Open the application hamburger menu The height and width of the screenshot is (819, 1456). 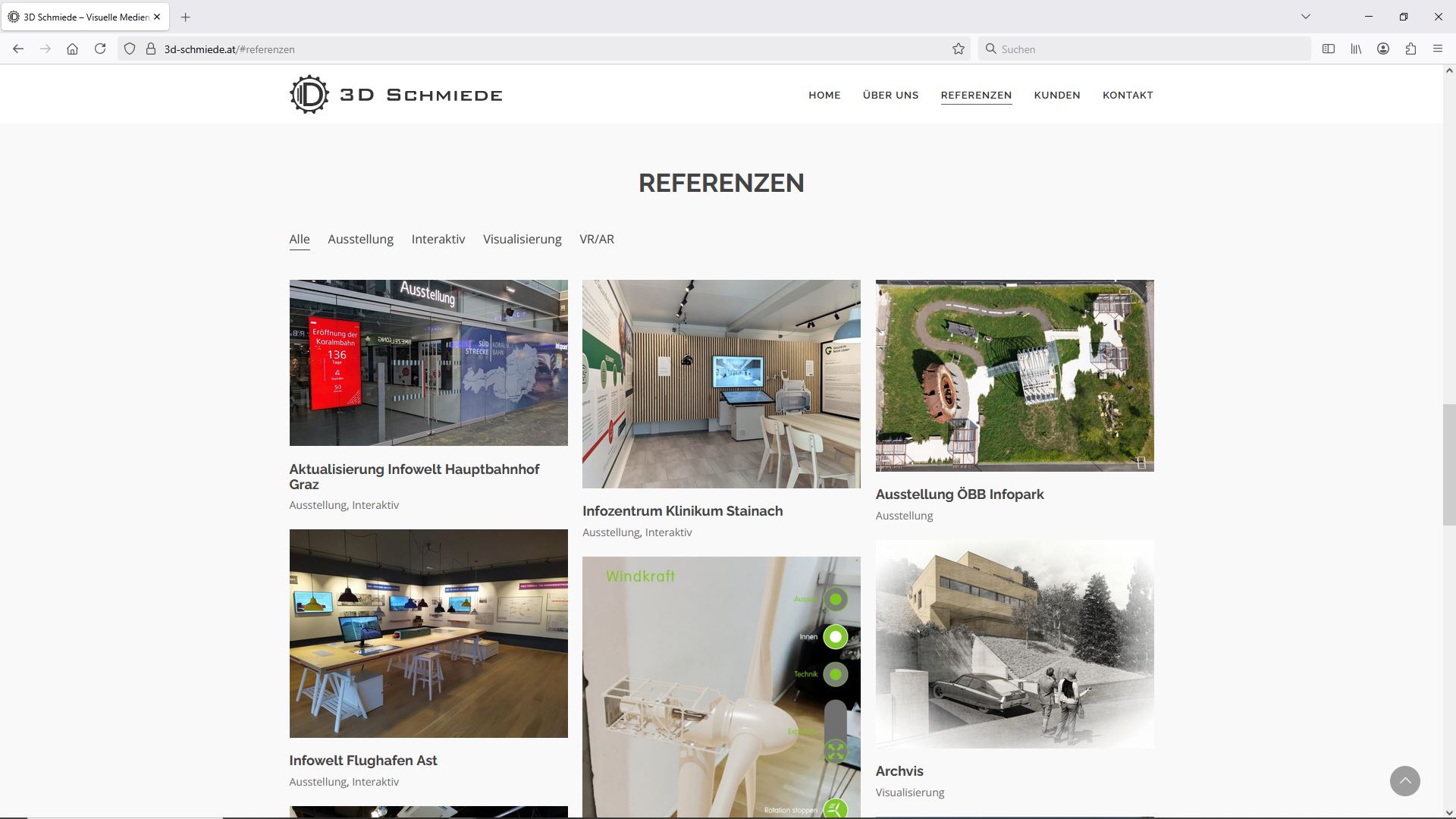(x=1438, y=49)
